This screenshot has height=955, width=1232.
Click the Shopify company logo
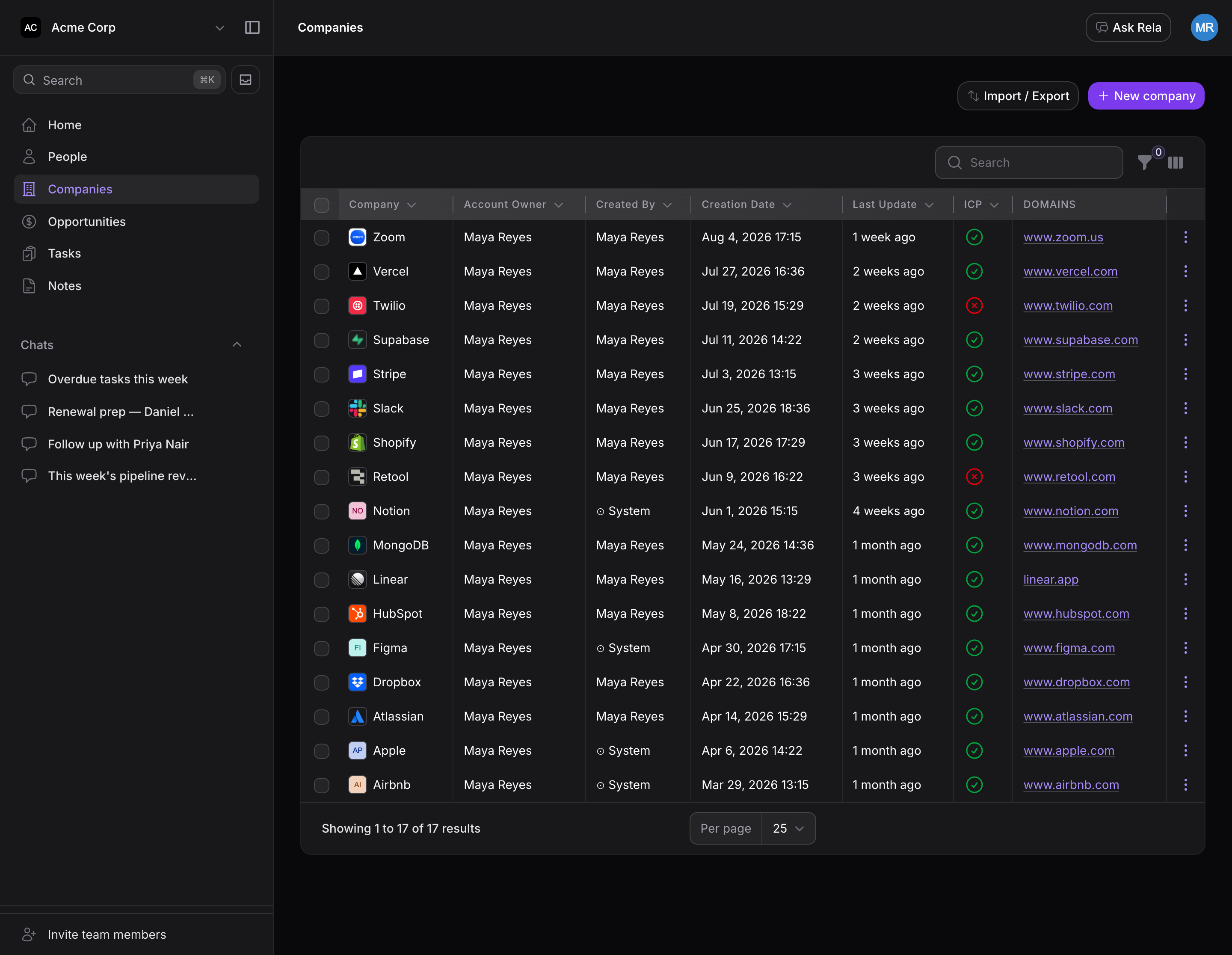(358, 443)
